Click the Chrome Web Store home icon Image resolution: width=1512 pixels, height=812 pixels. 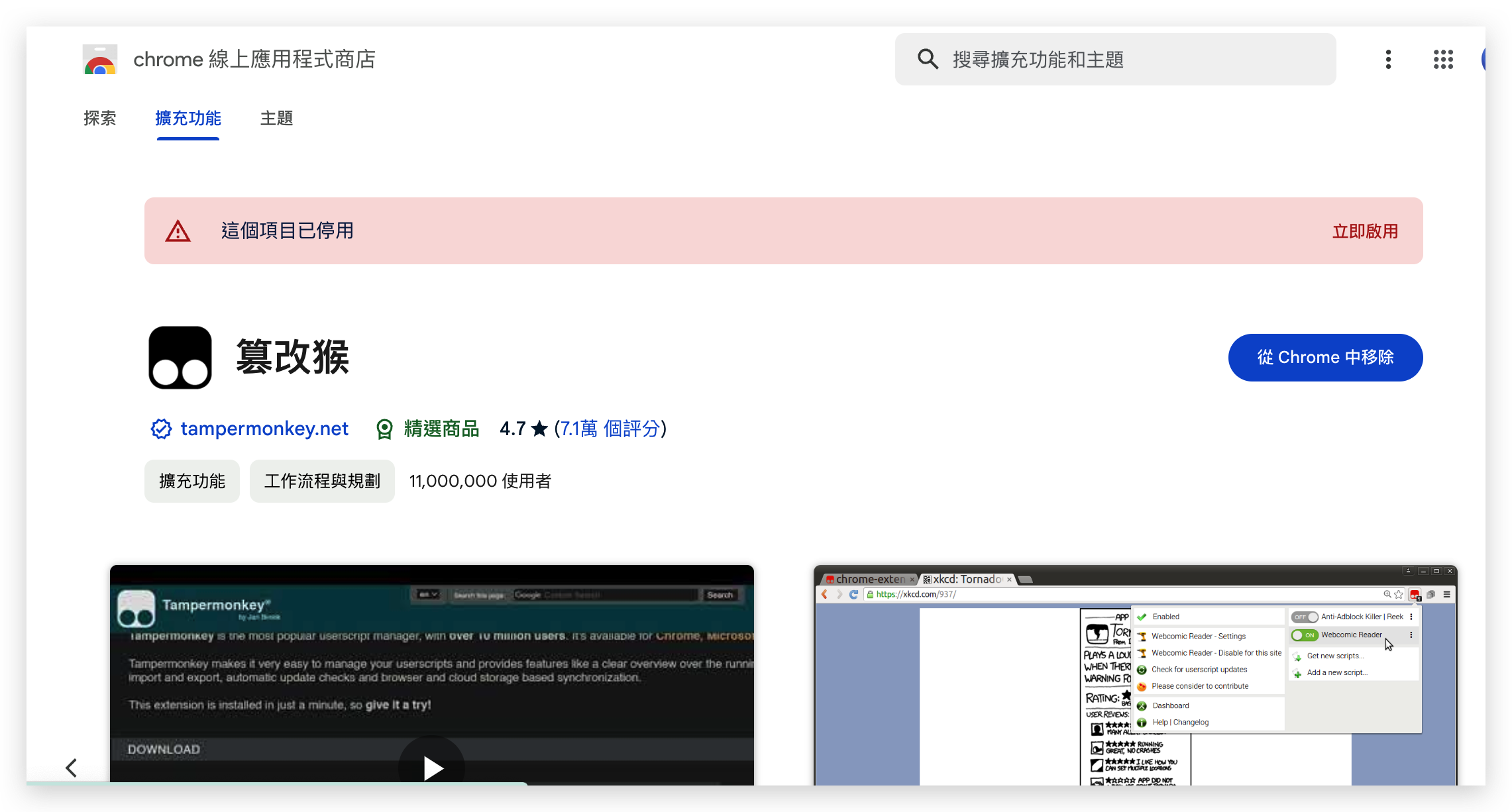tap(98, 60)
